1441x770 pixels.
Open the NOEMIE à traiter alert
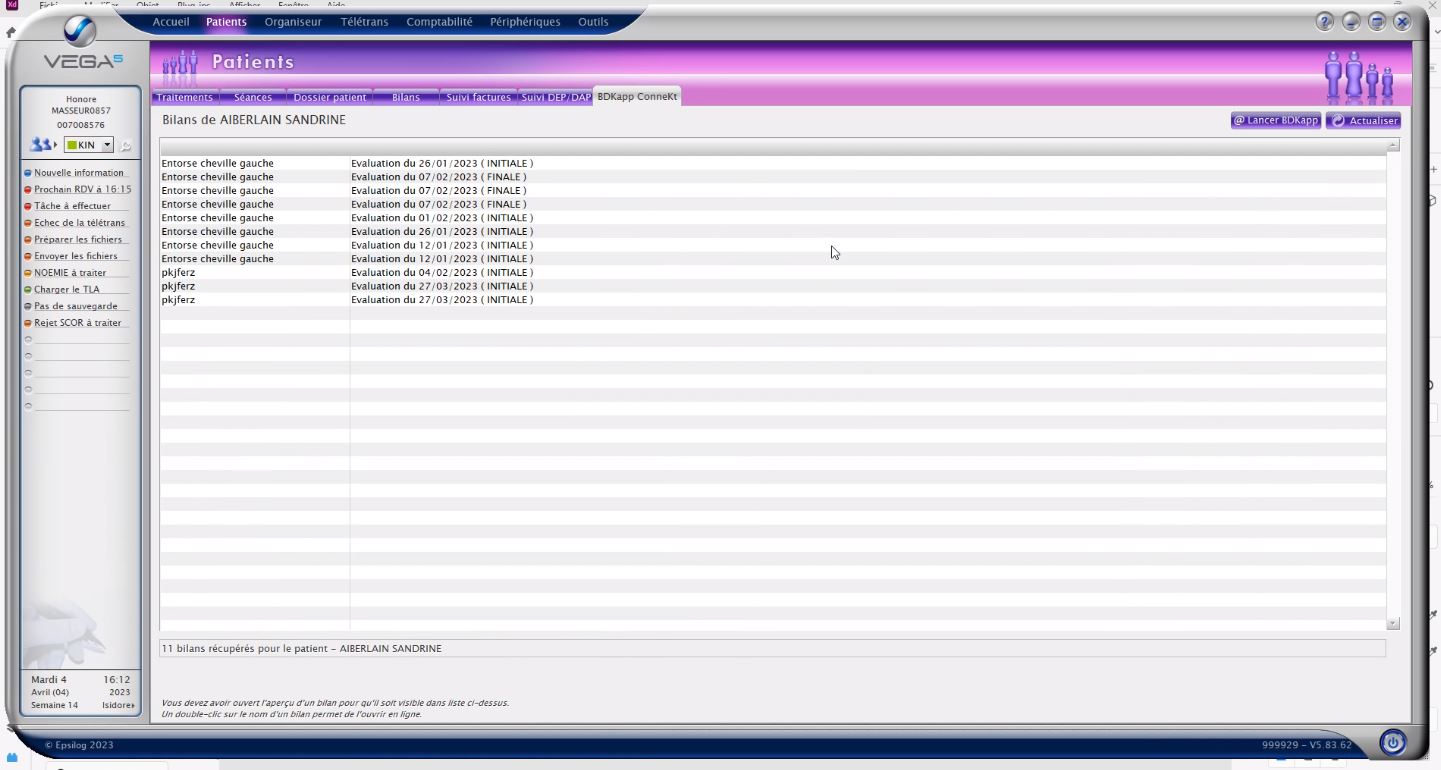(69, 273)
